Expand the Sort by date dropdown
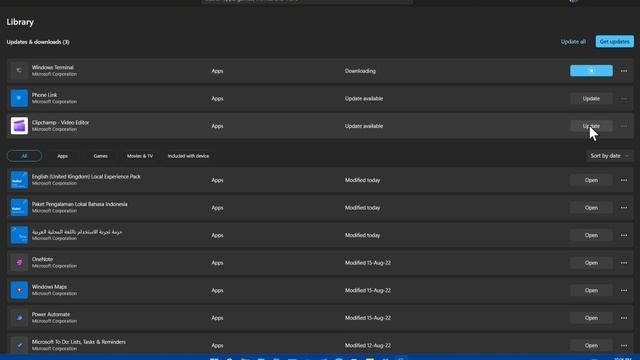This screenshot has width=640, height=360. point(609,156)
